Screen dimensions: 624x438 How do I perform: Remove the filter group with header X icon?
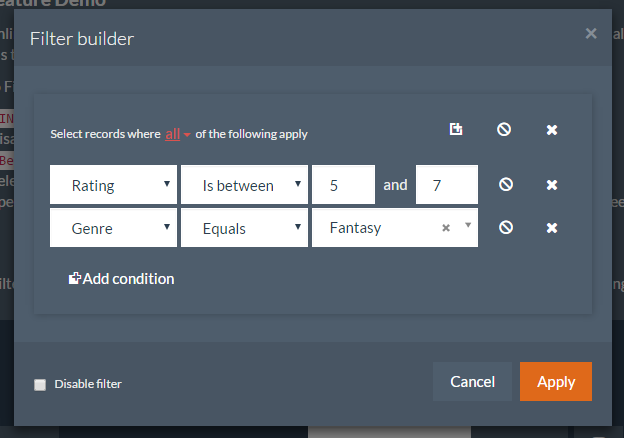(x=552, y=130)
